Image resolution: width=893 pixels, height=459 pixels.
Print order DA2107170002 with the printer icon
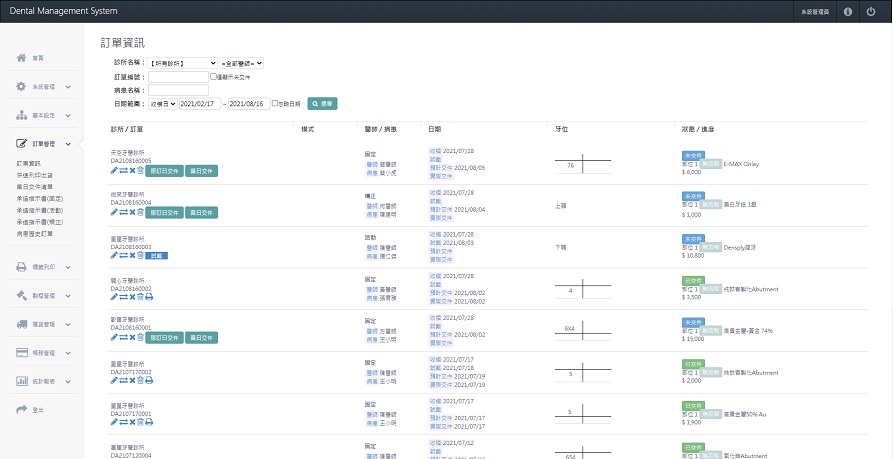tap(149, 380)
